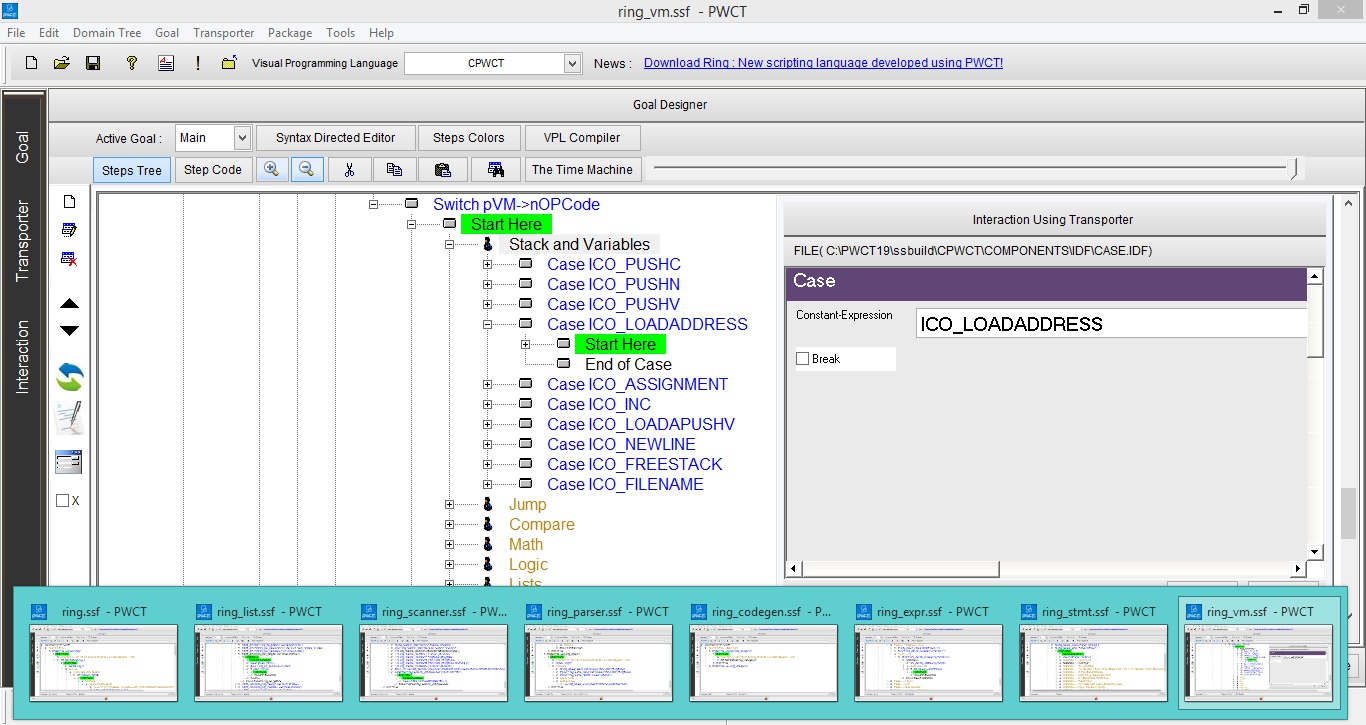Click the clipboard paste step icon
This screenshot has width=1366, height=725.
coord(442,170)
